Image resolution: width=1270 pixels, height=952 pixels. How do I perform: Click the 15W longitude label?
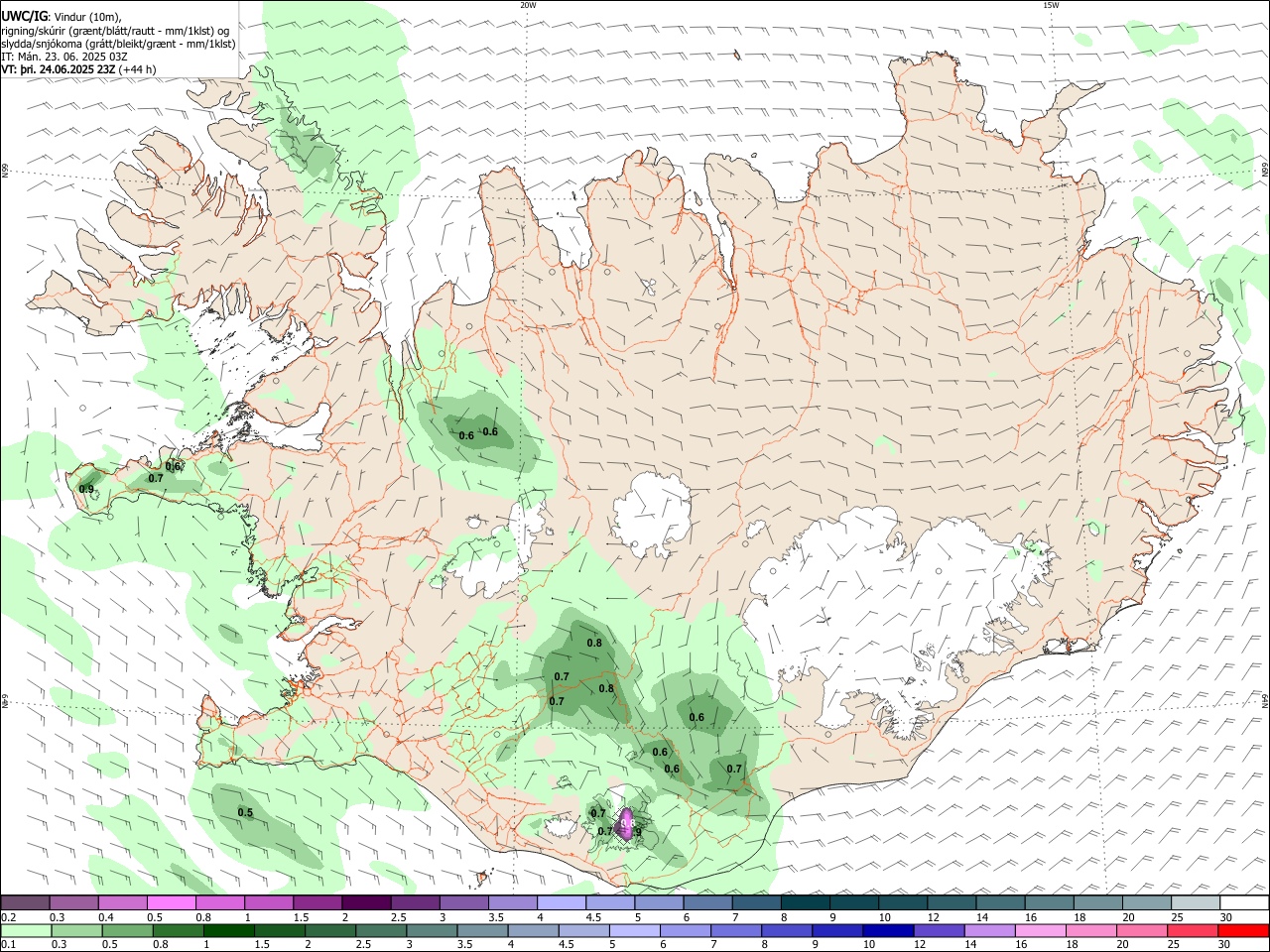coord(1051,5)
